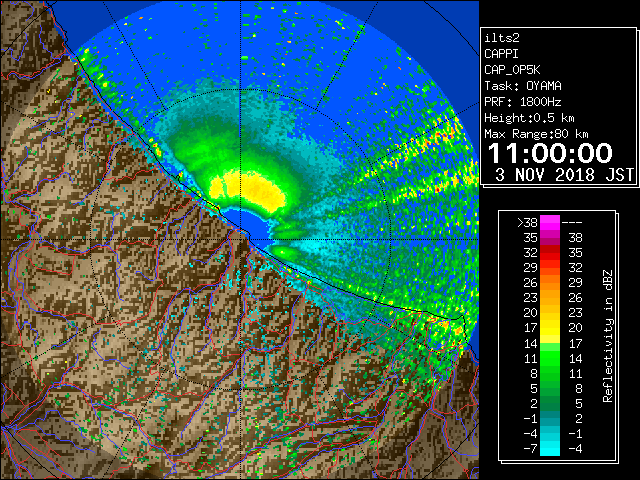The image size is (640, 480).
Task: Pick the yellow 17–20 dBZ legend swatch
Action: pyautogui.click(x=550, y=328)
